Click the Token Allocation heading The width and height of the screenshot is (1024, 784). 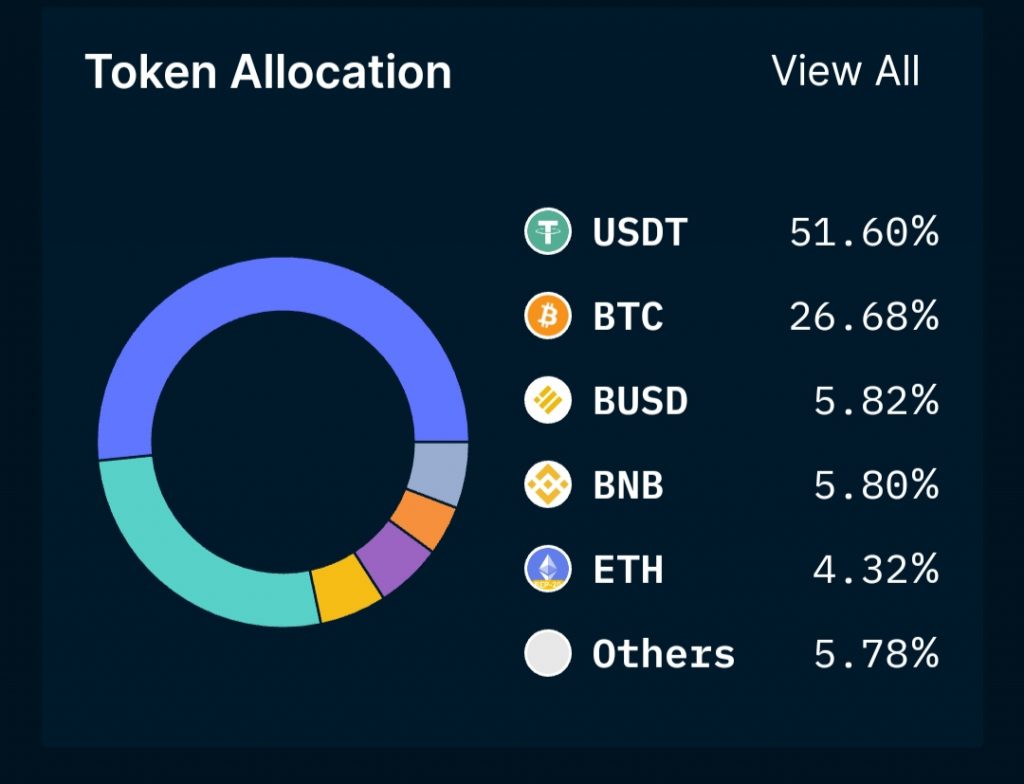268,73
